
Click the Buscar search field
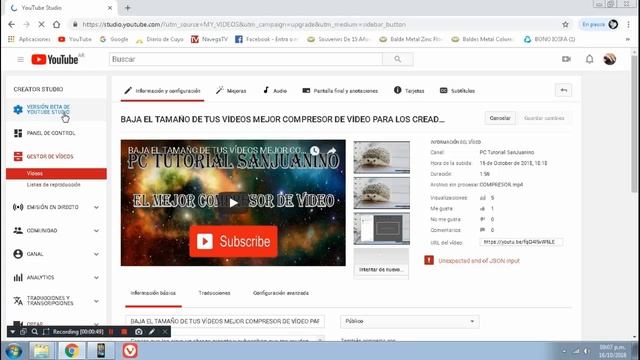(246, 59)
